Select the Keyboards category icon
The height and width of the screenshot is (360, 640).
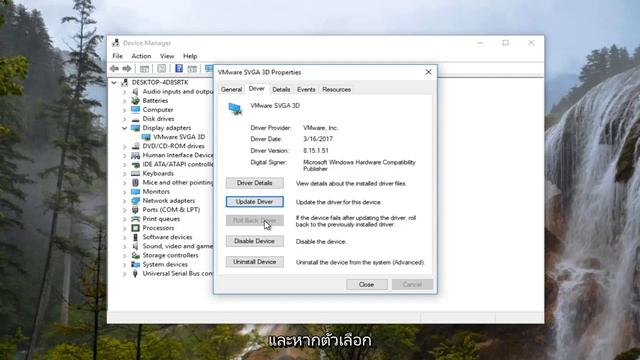point(136,173)
